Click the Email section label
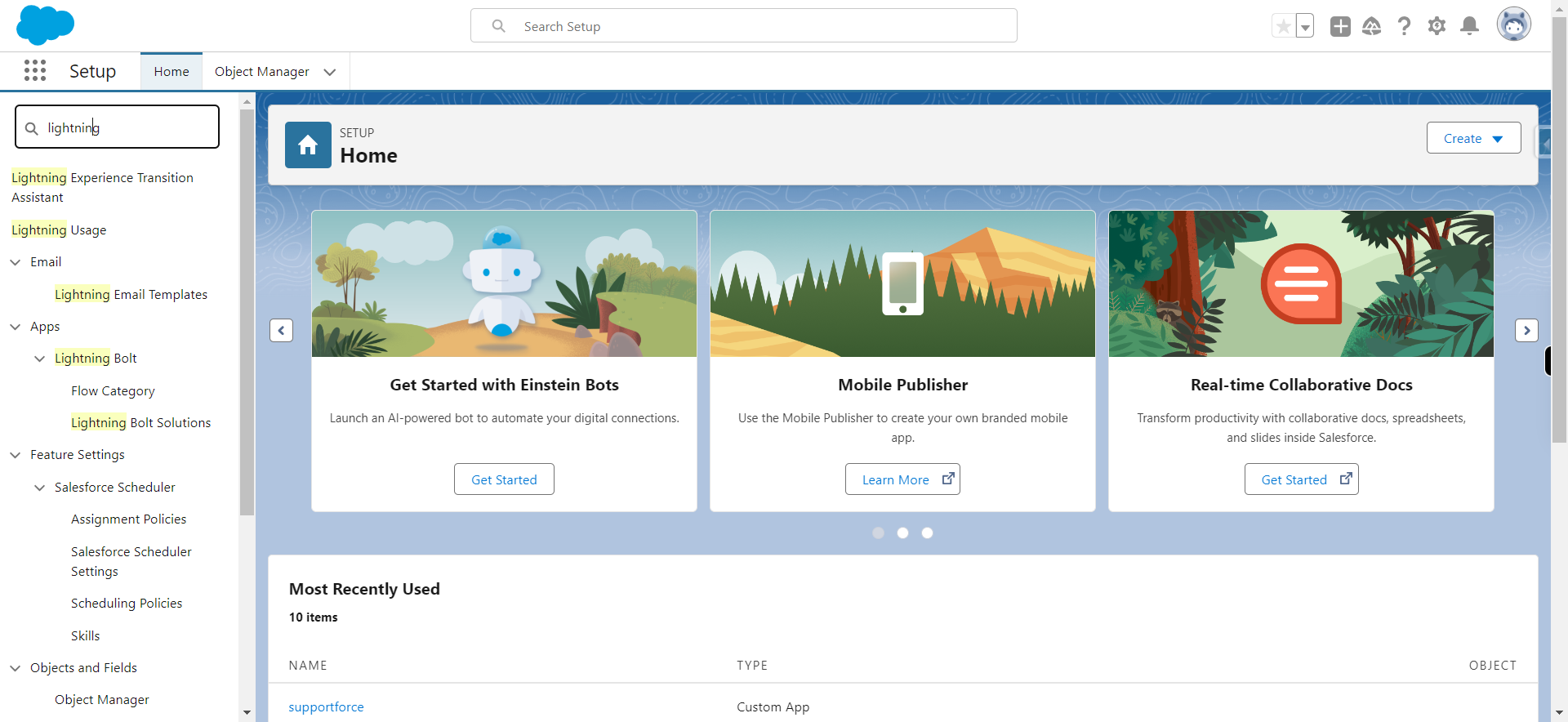The width and height of the screenshot is (1568, 722). 46,261
